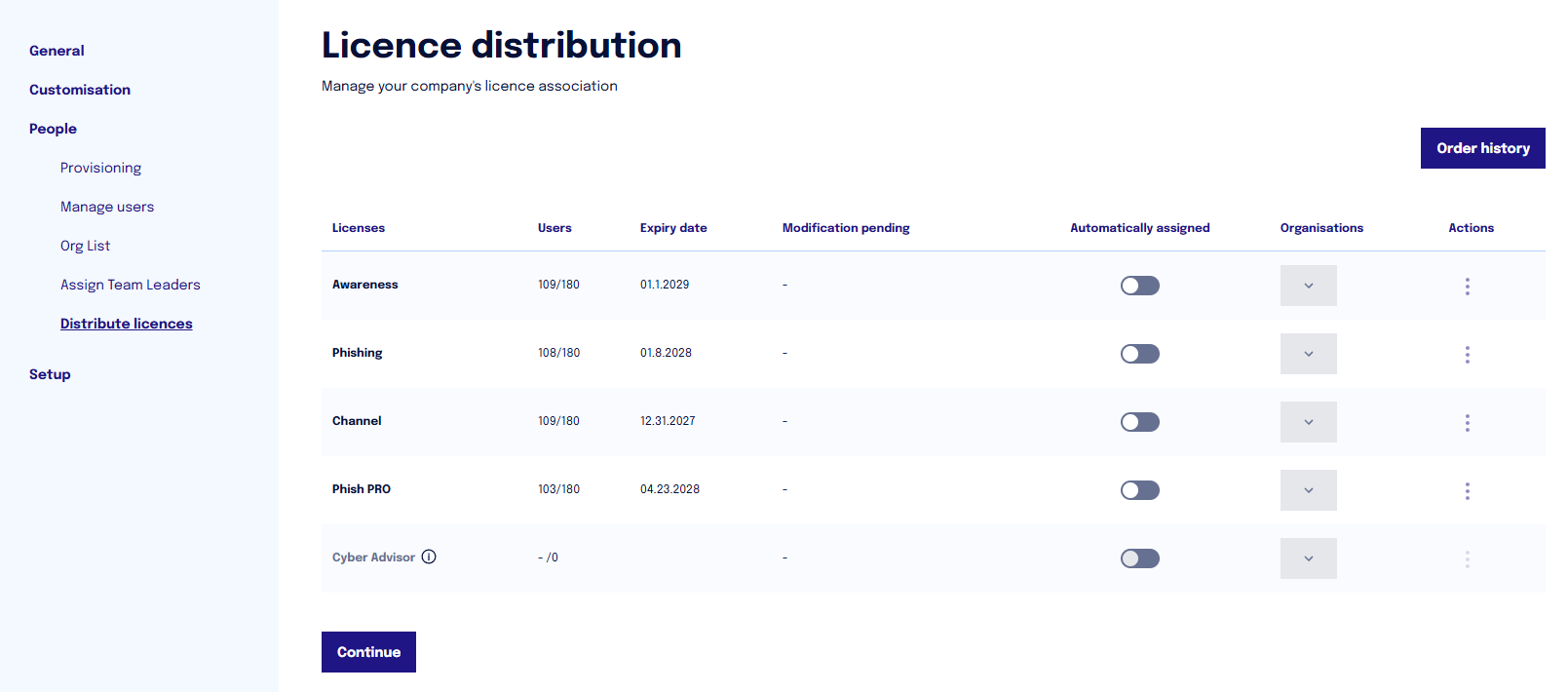Select Assign Team Leaders link

(131, 285)
